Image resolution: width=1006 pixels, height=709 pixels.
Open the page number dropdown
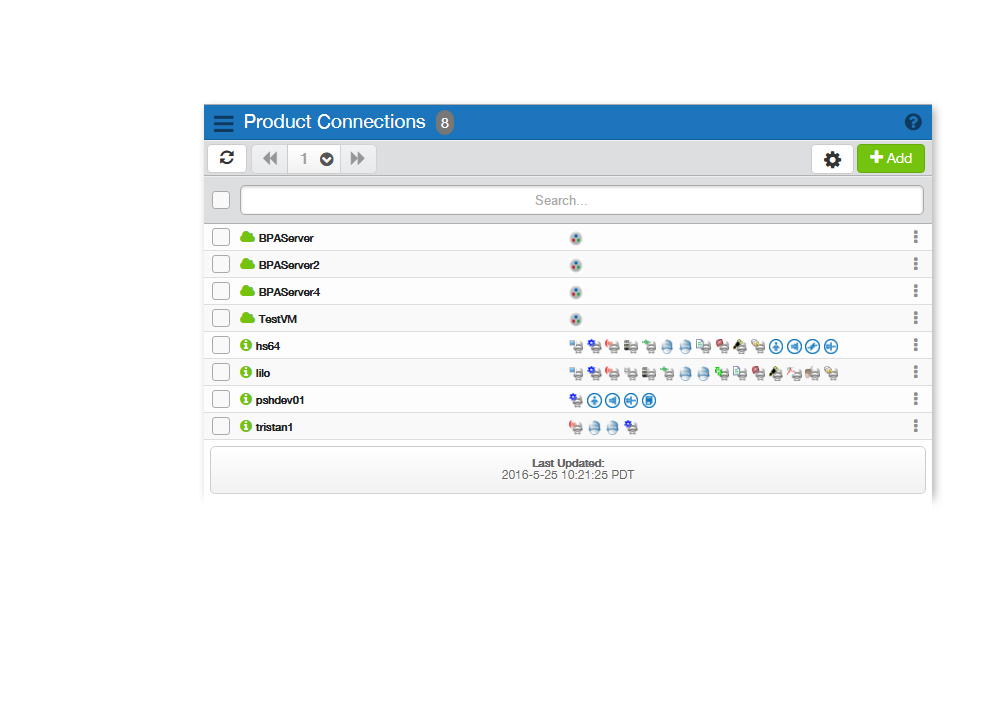[326, 159]
